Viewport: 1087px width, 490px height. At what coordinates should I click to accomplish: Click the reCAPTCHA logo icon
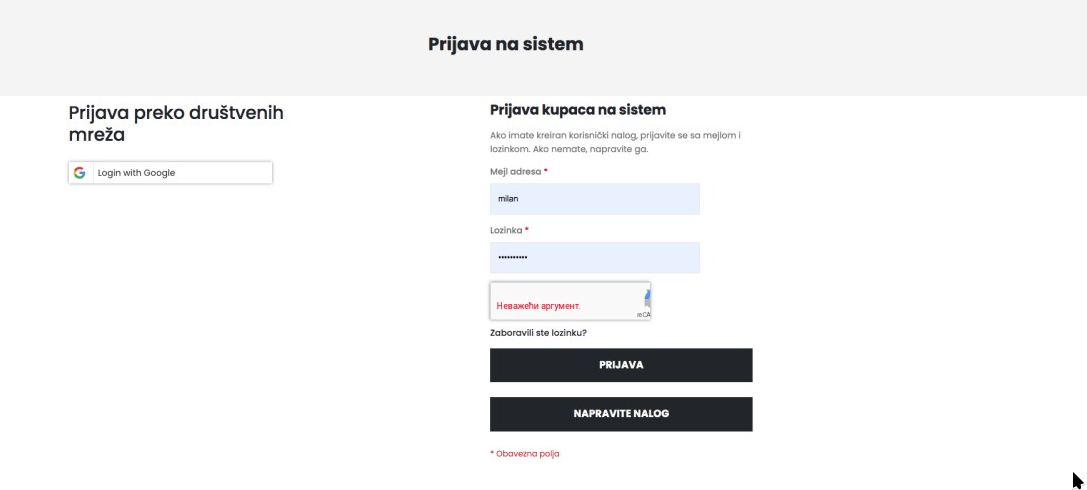click(647, 296)
